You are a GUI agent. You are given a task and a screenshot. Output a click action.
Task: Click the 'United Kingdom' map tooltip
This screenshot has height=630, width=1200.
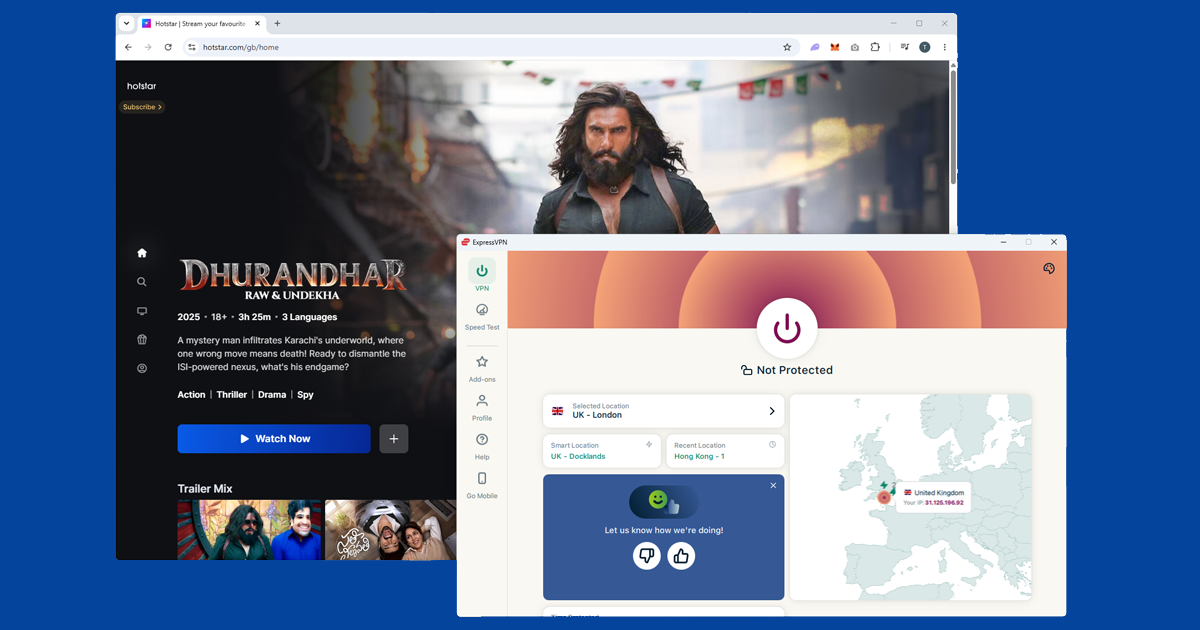[x=933, y=497]
